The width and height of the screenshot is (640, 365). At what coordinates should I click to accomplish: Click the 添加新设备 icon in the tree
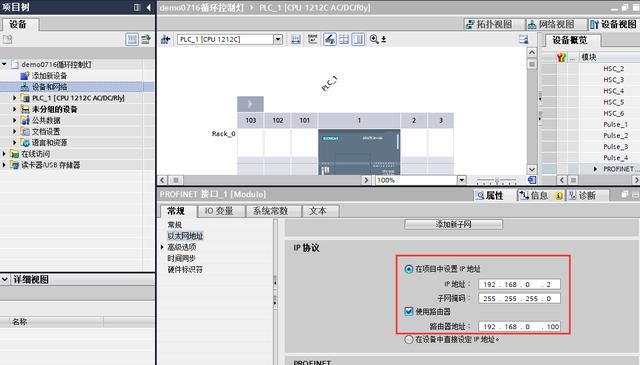tap(25, 76)
